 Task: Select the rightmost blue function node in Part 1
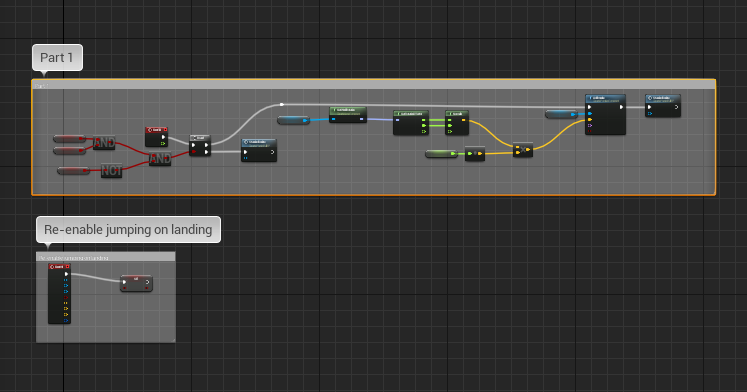[663, 106]
